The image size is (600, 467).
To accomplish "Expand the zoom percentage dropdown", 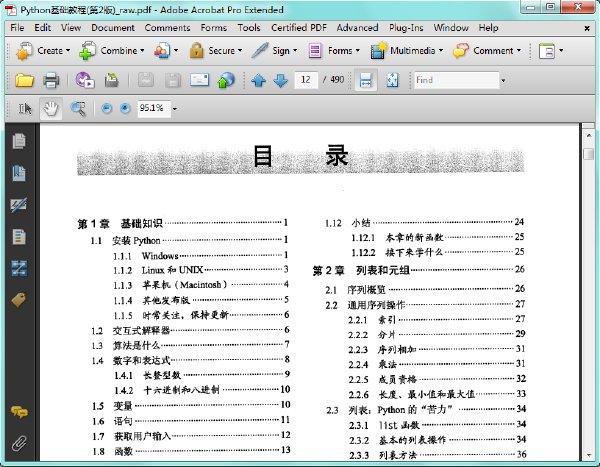I will coord(174,109).
